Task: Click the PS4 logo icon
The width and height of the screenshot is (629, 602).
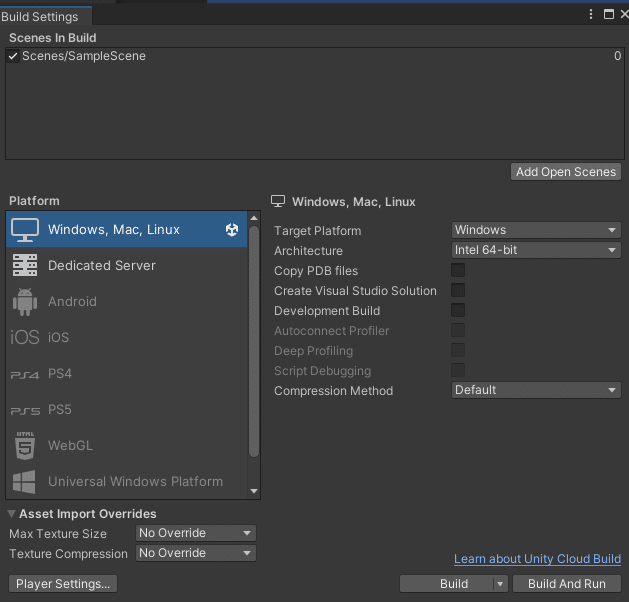Action: click(x=25, y=375)
